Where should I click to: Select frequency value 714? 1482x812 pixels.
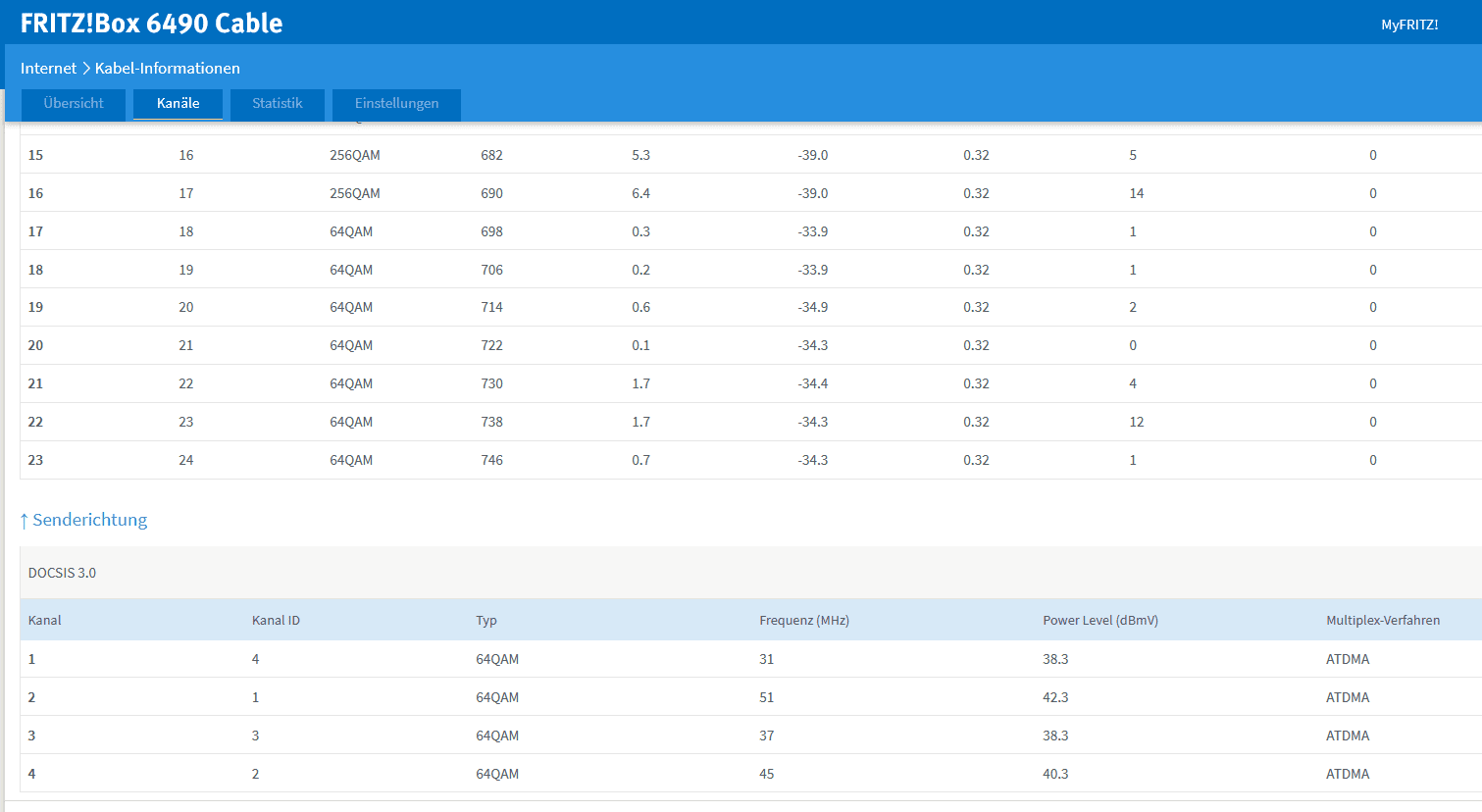pyautogui.click(x=491, y=307)
